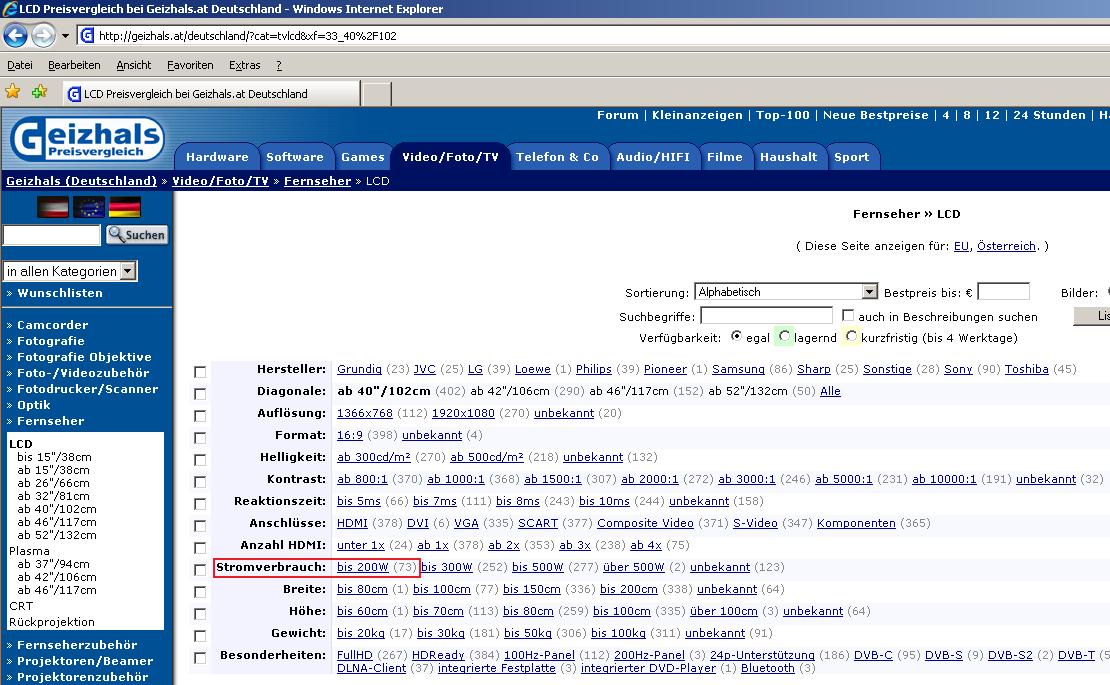Filter Reaktionszeit by 'bis 5ms'
The height and width of the screenshot is (685, 1110).
[x=359, y=501]
